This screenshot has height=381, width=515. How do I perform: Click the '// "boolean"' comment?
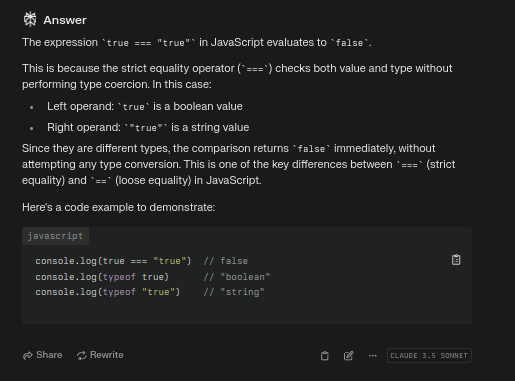click(x=237, y=277)
